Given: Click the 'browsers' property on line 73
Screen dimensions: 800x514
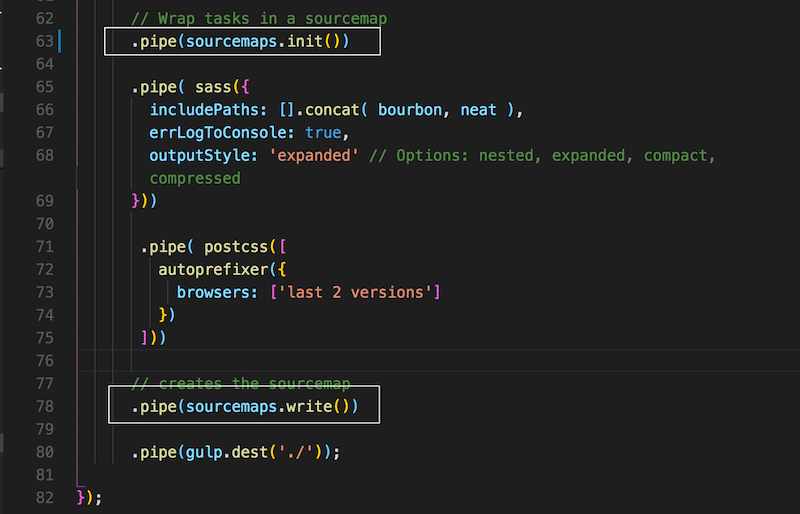Looking at the screenshot, I should [x=213, y=293].
